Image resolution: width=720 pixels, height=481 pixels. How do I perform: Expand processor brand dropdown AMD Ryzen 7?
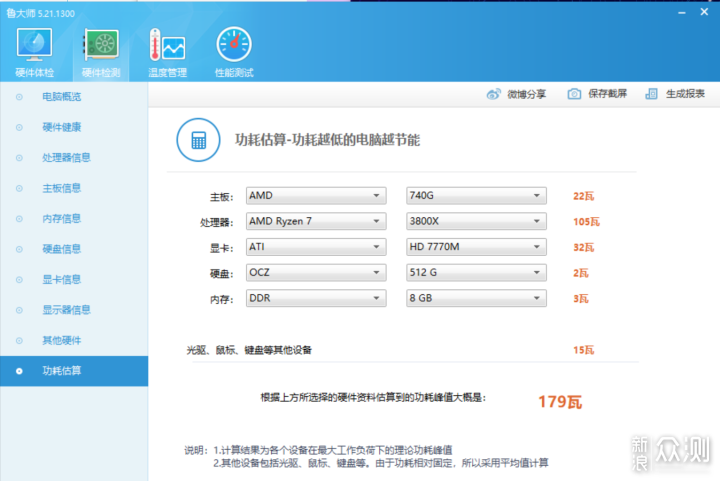click(316, 221)
